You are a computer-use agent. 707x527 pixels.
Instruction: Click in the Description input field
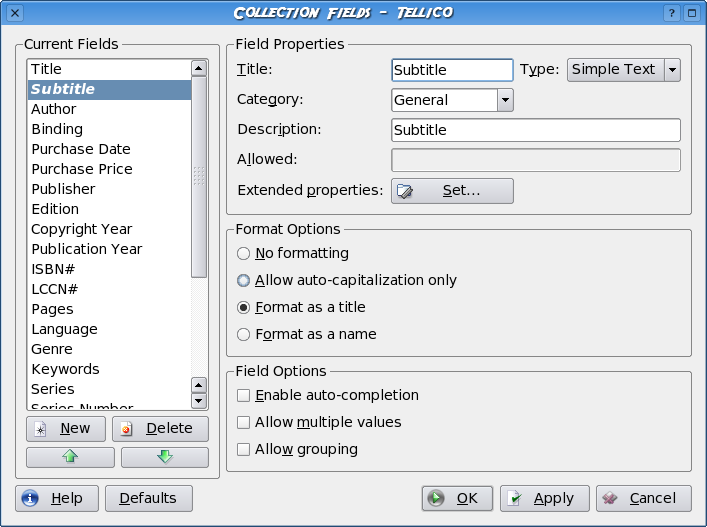(536, 130)
